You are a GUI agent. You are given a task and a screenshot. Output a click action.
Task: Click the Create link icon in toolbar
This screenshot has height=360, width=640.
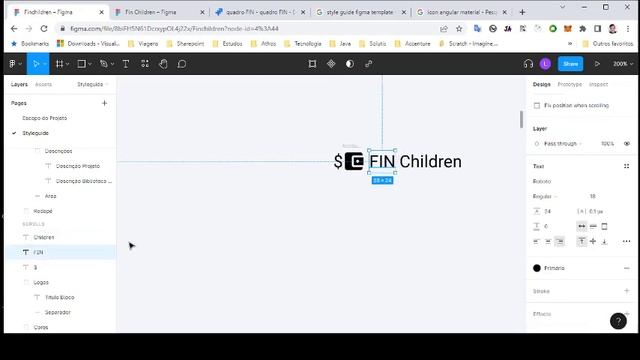pos(369,64)
